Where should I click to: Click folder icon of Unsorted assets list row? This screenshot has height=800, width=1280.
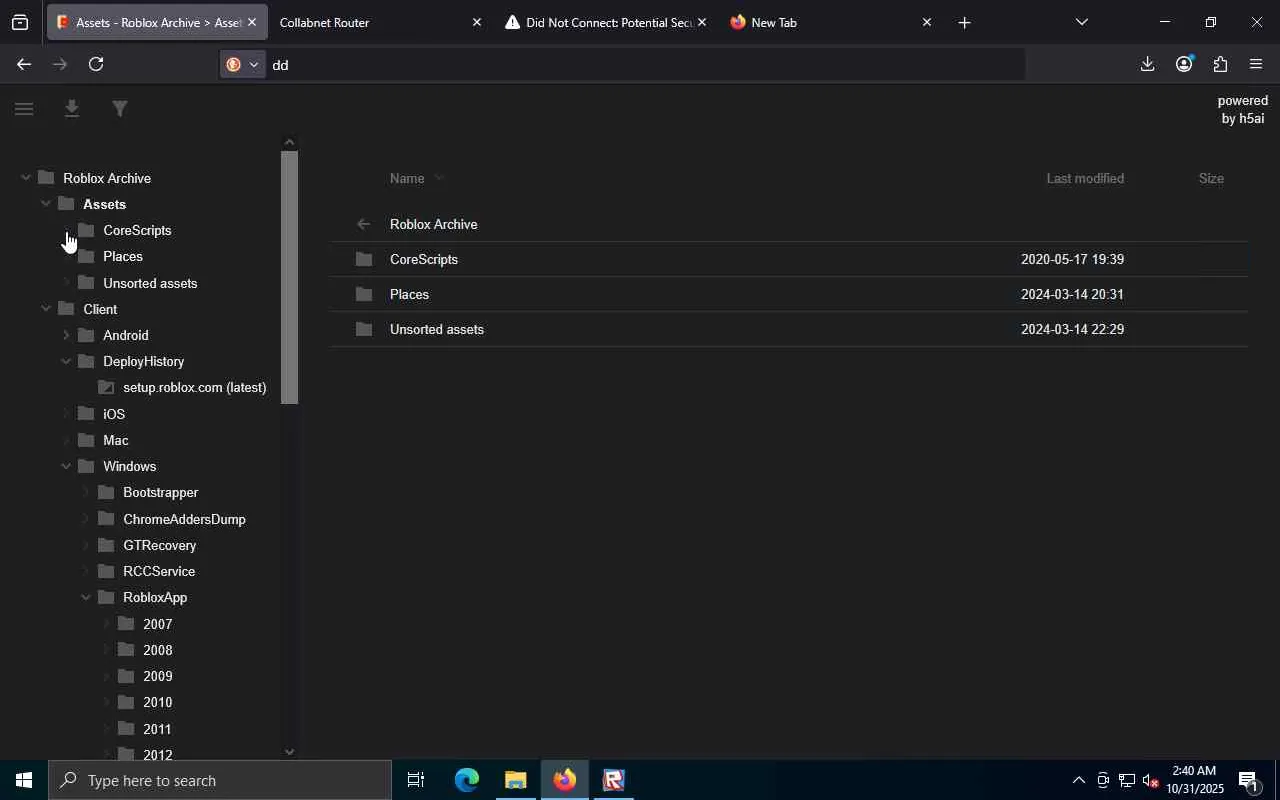[x=364, y=329]
